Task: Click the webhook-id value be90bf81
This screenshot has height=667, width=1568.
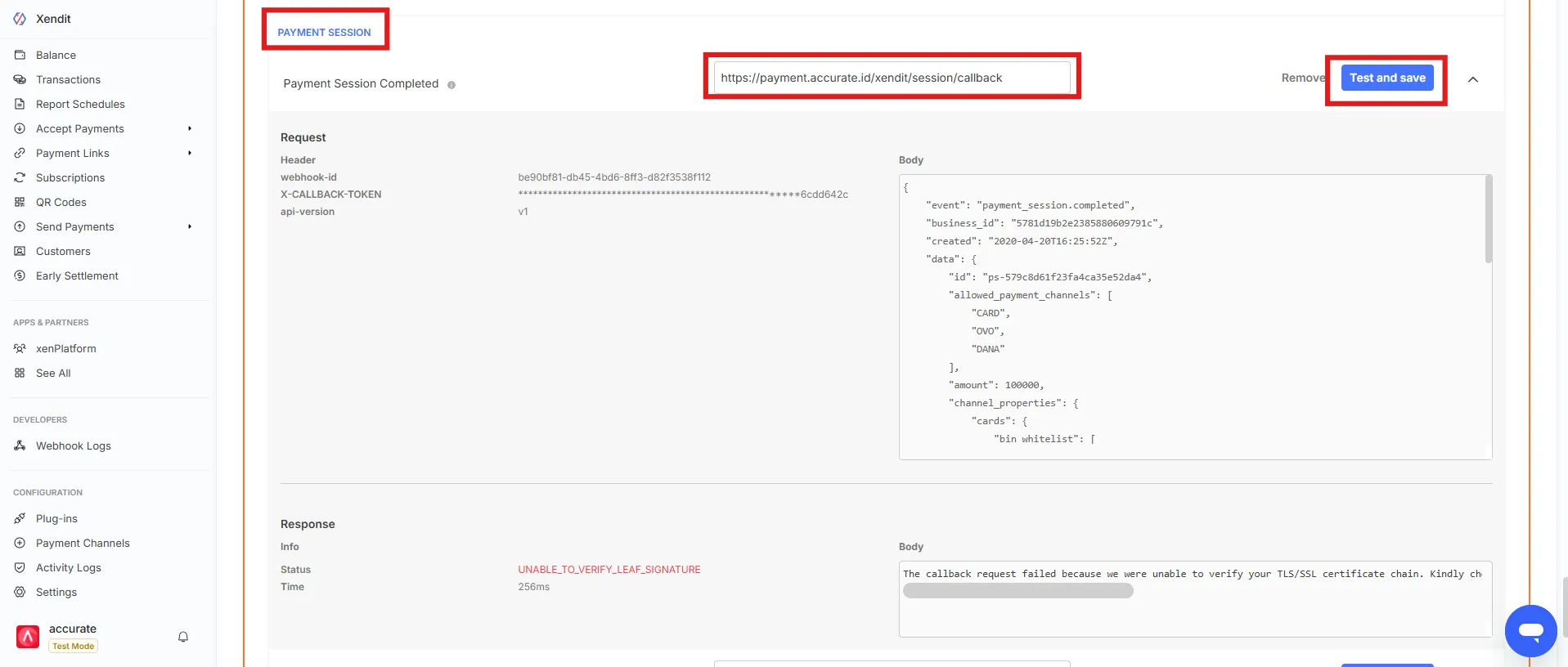Action: point(614,177)
